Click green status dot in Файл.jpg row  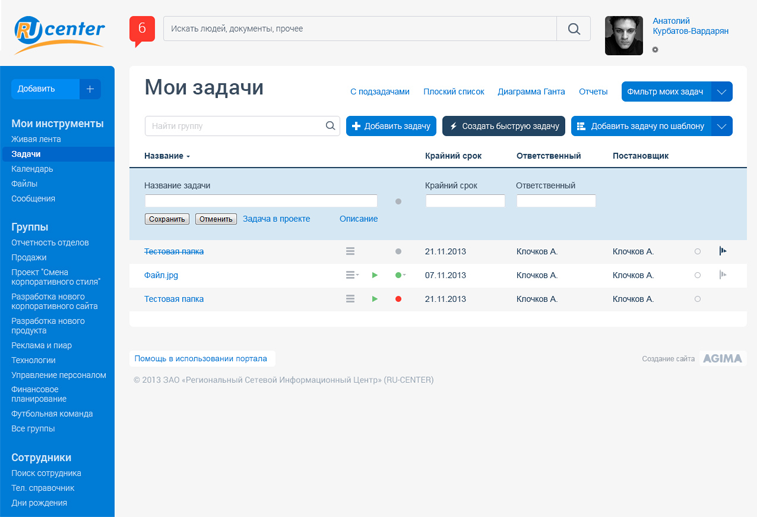coord(400,275)
